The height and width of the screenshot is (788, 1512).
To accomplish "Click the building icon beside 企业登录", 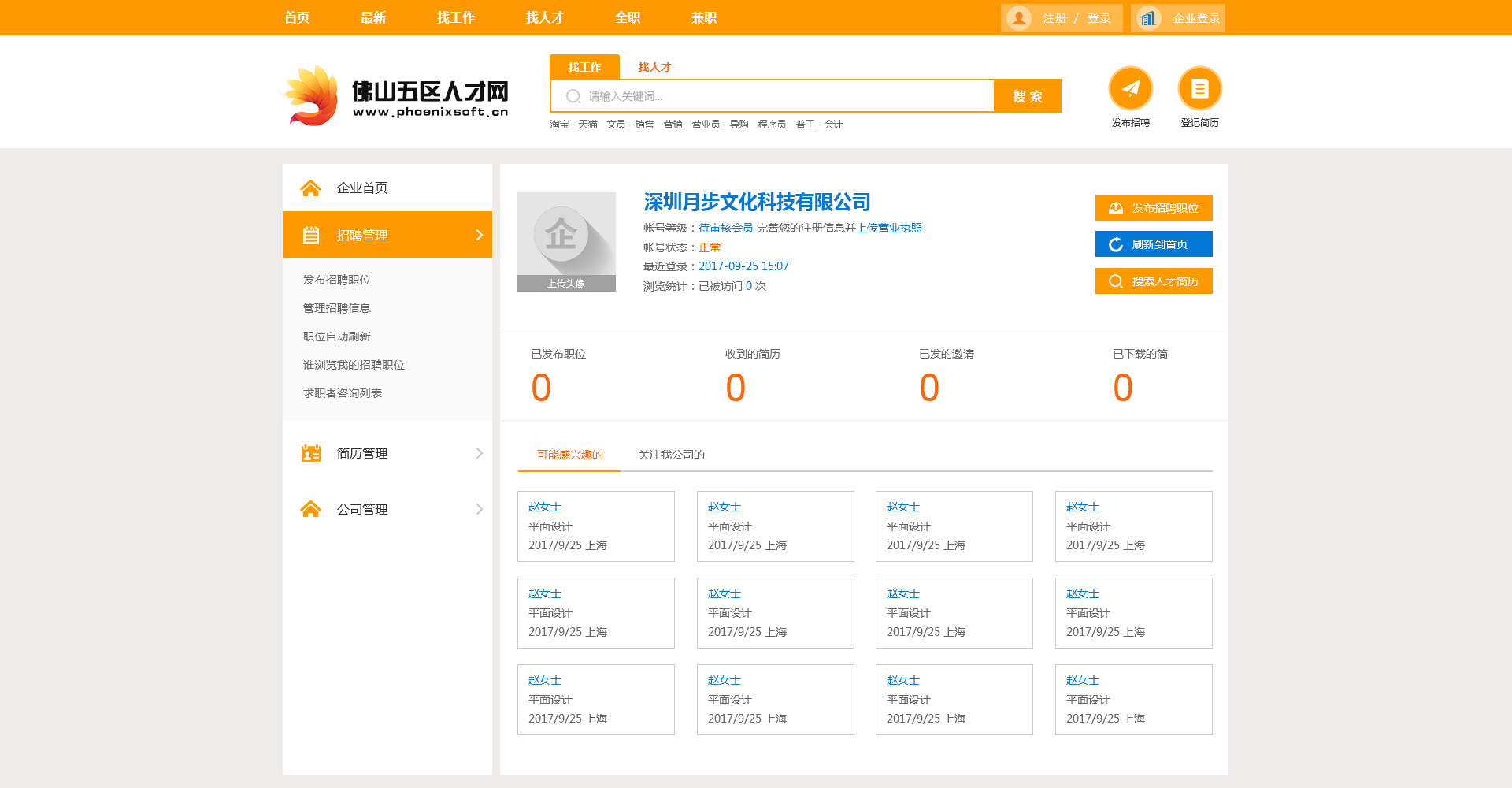I will (x=1148, y=18).
